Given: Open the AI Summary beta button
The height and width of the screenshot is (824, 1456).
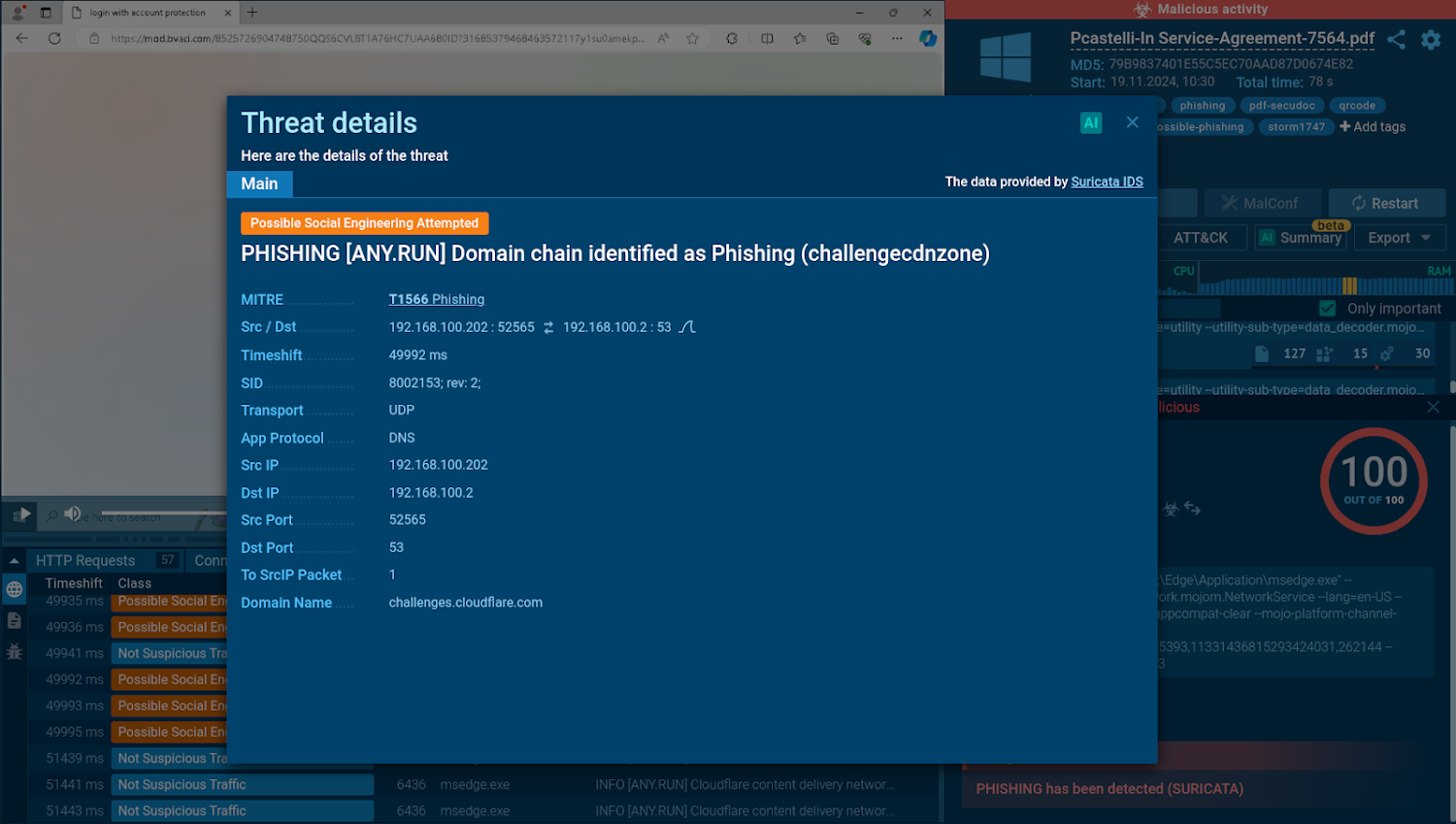Looking at the screenshot, I should [1300, 238].
